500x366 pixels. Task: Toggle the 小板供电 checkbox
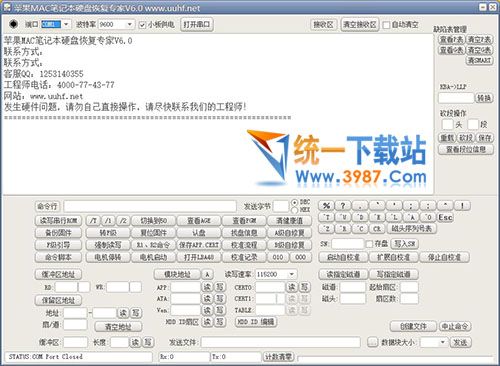[142, 25]
